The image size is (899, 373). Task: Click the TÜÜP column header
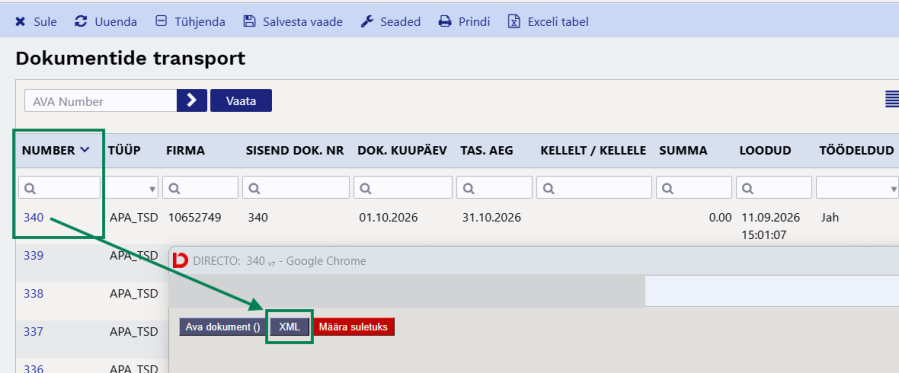(125, 151)
